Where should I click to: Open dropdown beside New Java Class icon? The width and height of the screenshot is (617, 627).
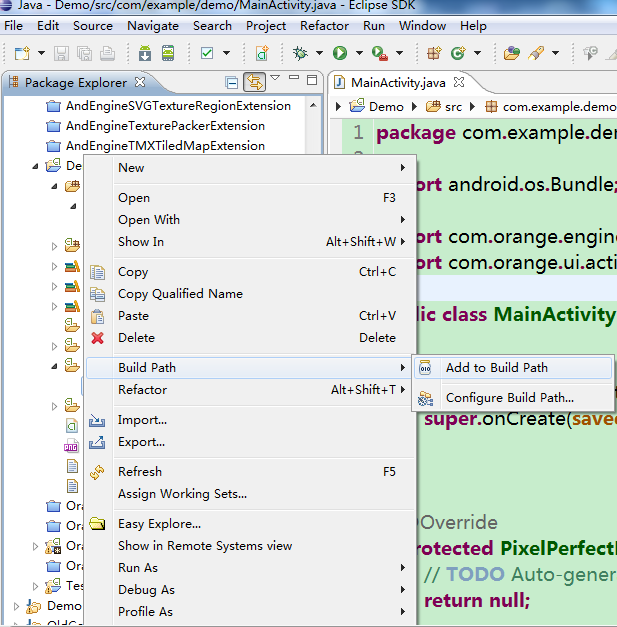coord(477,53)
